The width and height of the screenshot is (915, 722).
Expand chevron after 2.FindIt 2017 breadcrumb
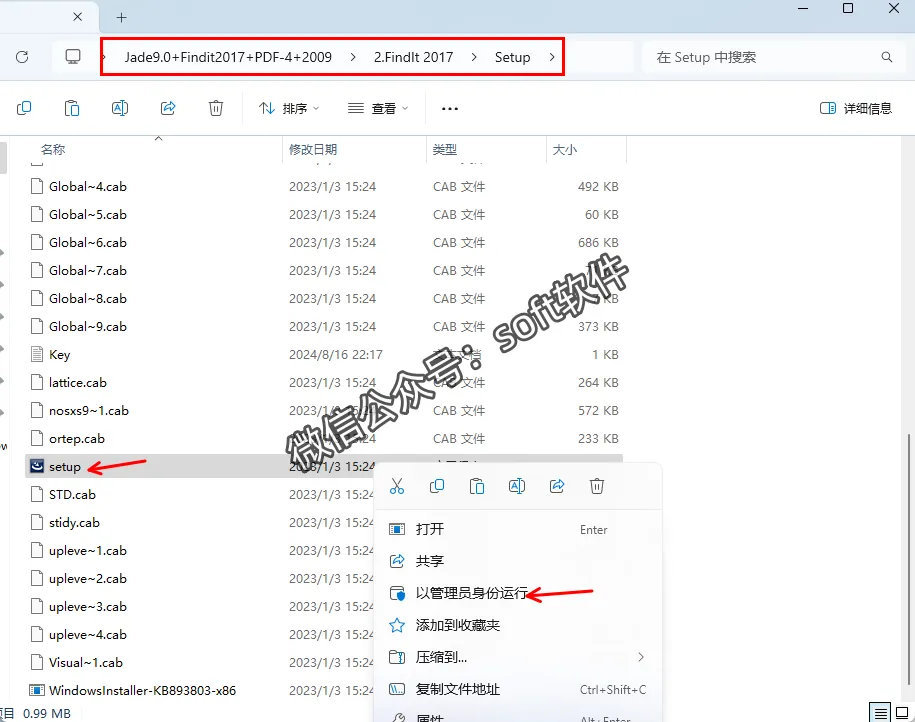474,57
